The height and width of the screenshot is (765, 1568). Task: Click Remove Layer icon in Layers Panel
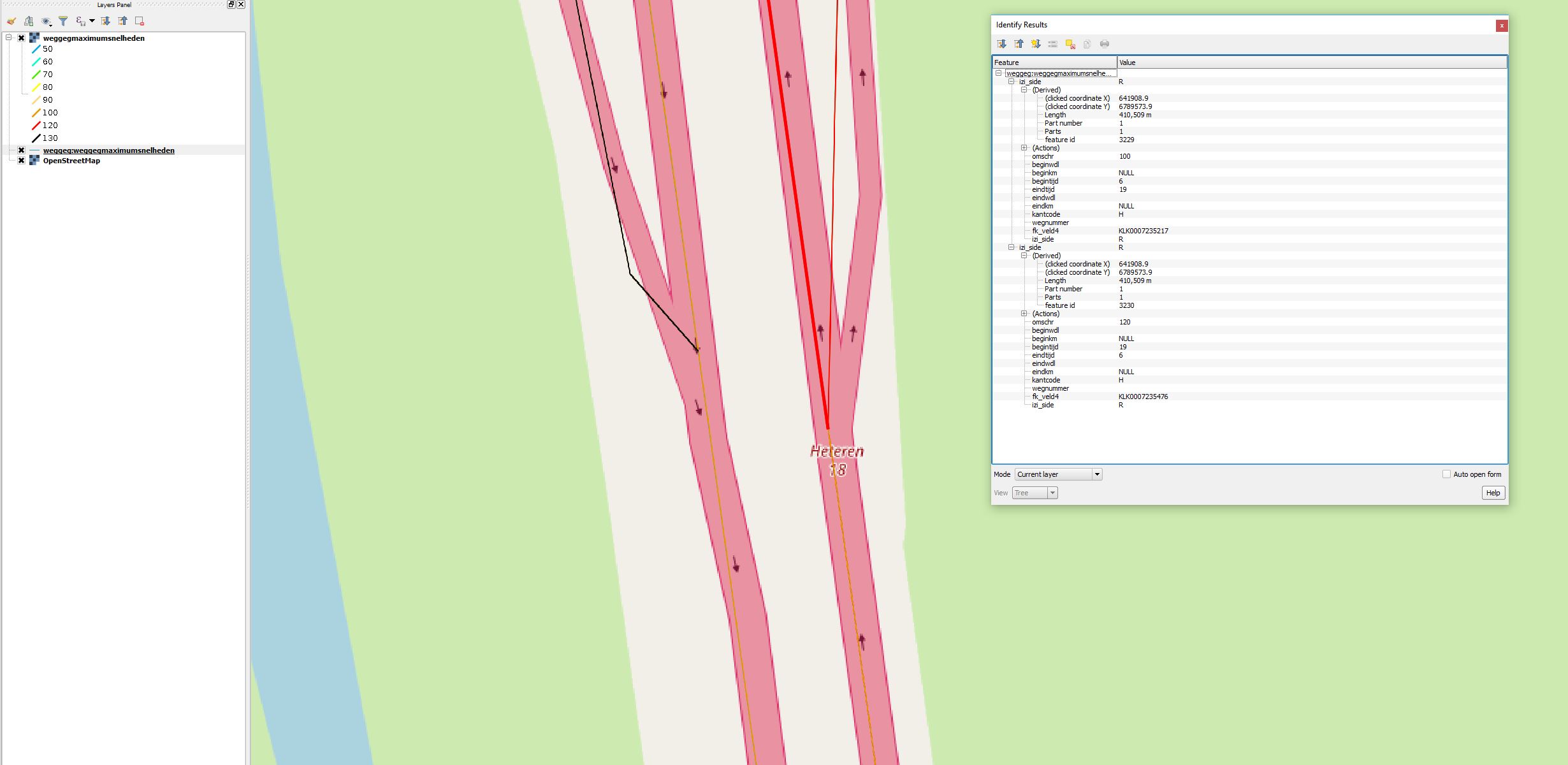click(x=140, y=21)
